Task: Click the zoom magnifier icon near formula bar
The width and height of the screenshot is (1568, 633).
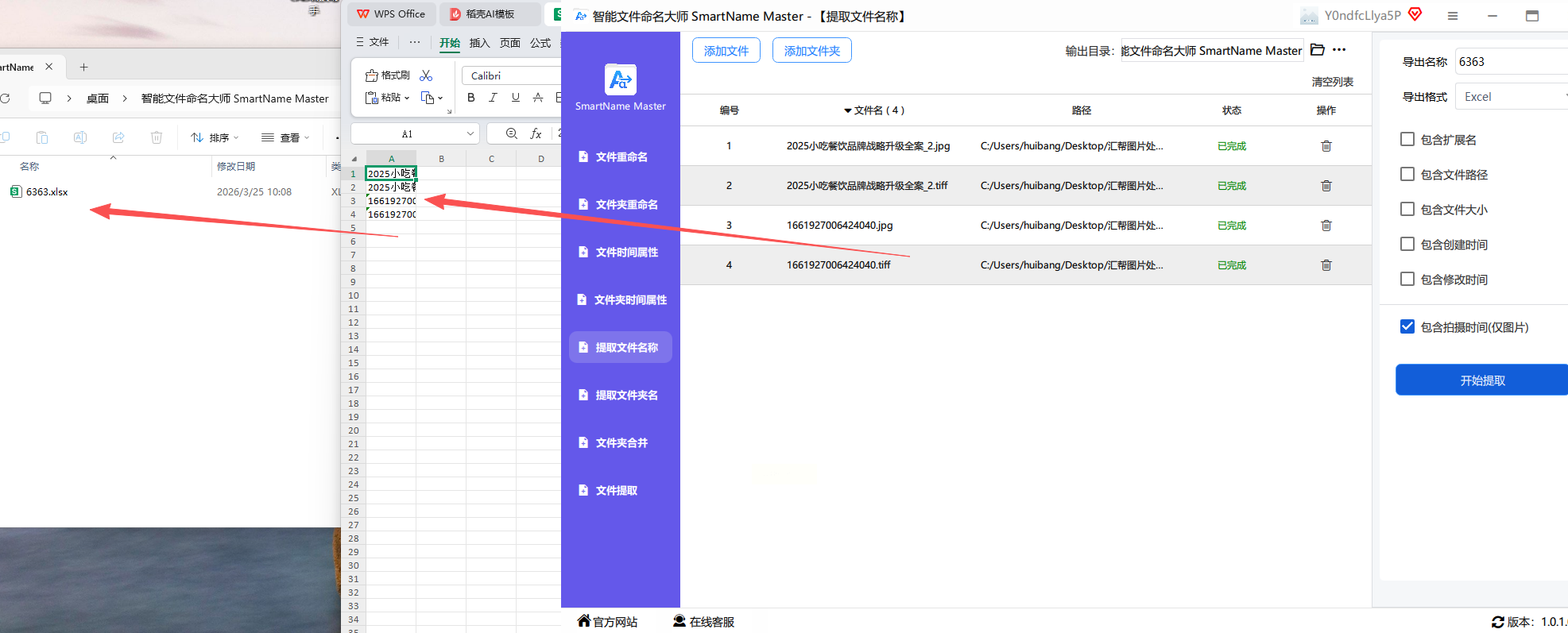Action: pos(512,133)
